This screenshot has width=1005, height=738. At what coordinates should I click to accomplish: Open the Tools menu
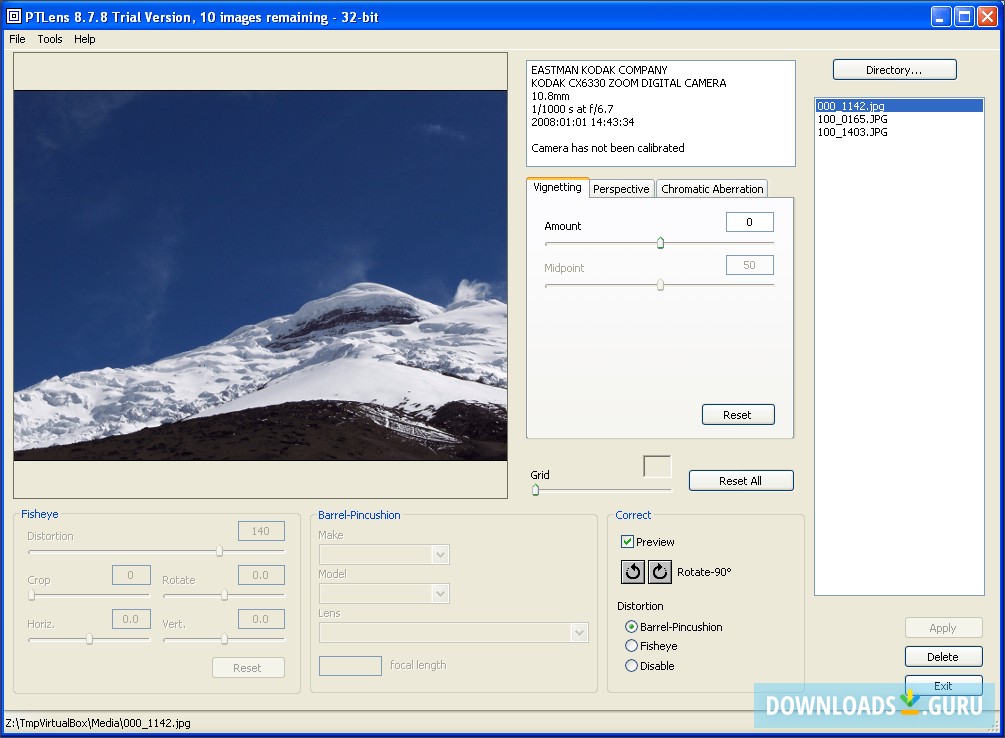[50, 39]
